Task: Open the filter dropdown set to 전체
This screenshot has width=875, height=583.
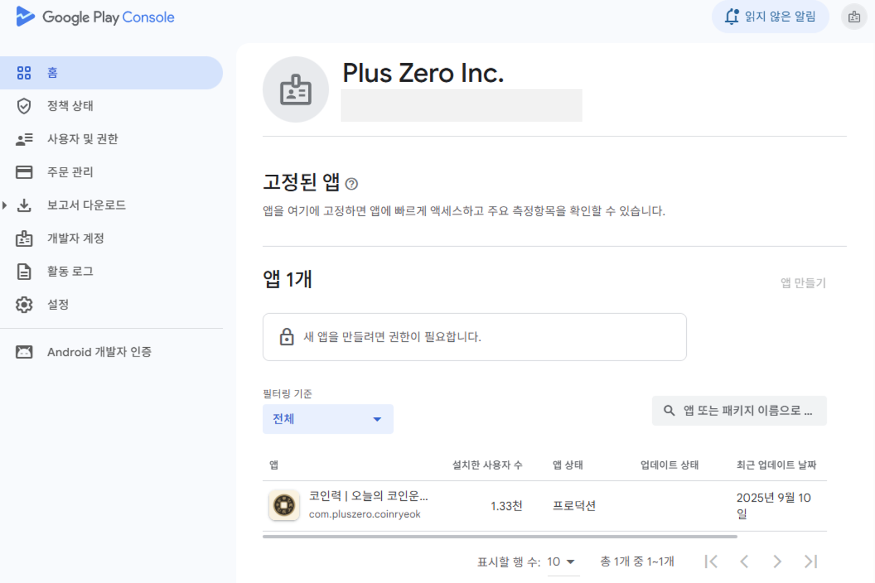Action: 328,419
